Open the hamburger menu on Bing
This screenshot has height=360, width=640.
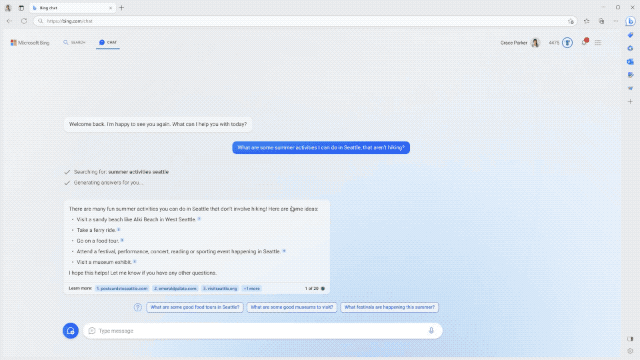(x=598, y=42)
